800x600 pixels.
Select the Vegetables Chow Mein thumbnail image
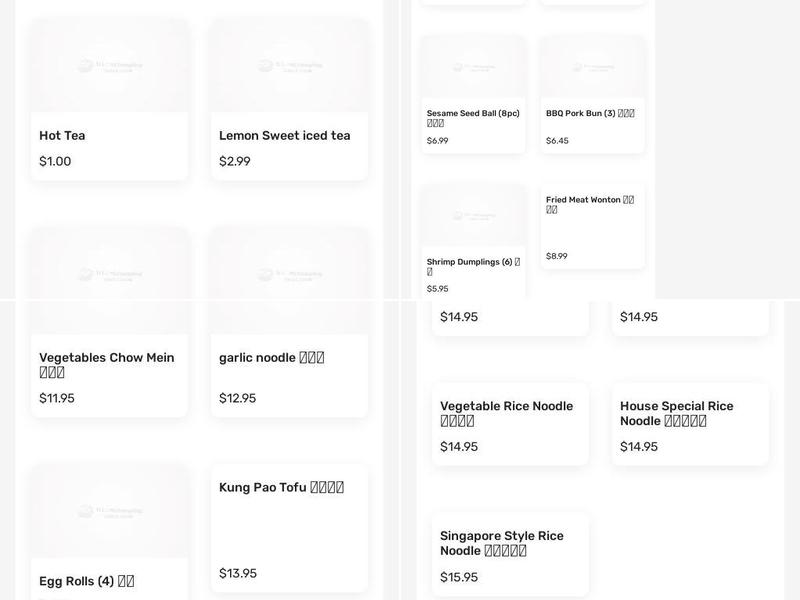(109, 277)
